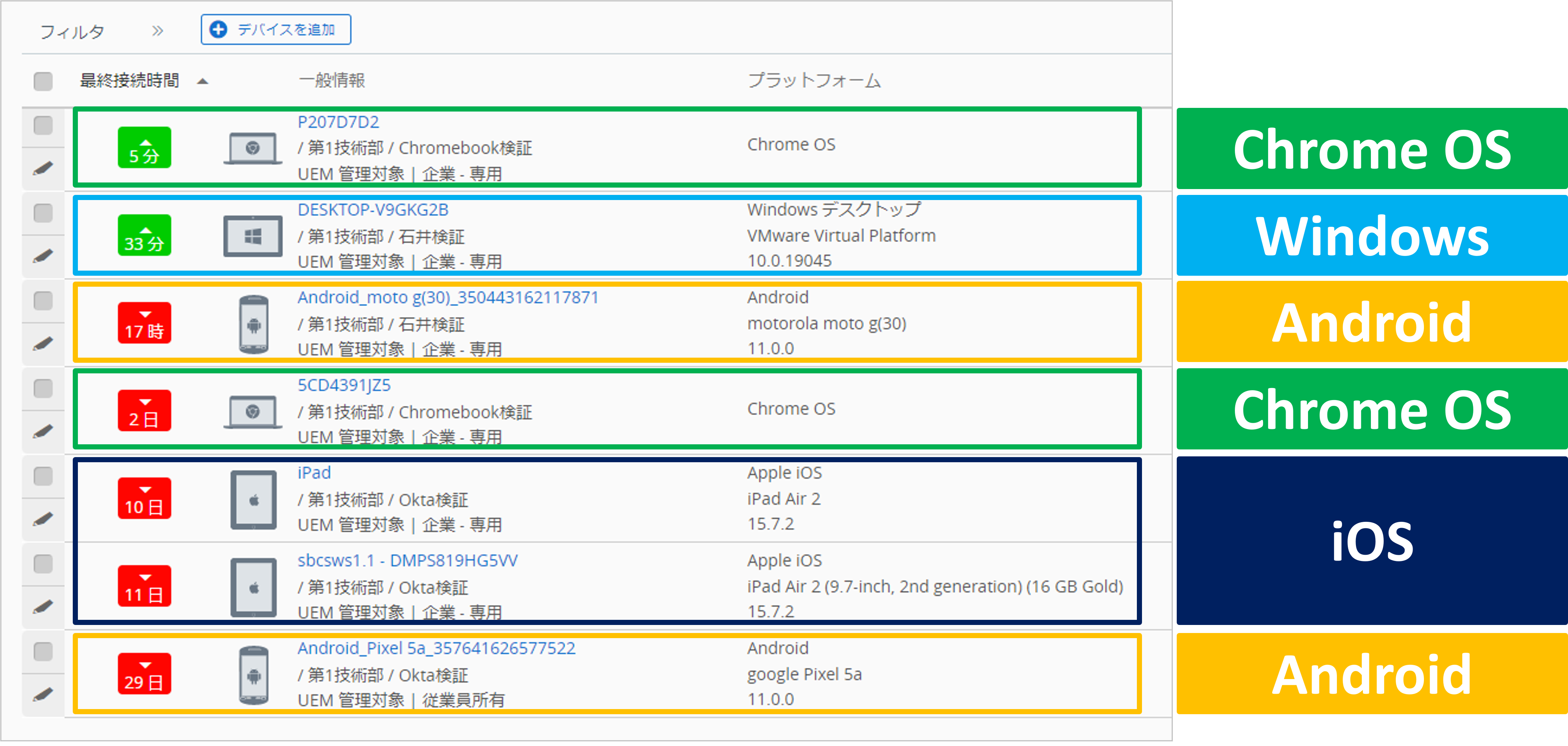Click the tablet icon for sbcsws1.1 - DMPS819HG5VV
The height and width of the screenshot is (746, 1568).
click(x=253, y=586)
